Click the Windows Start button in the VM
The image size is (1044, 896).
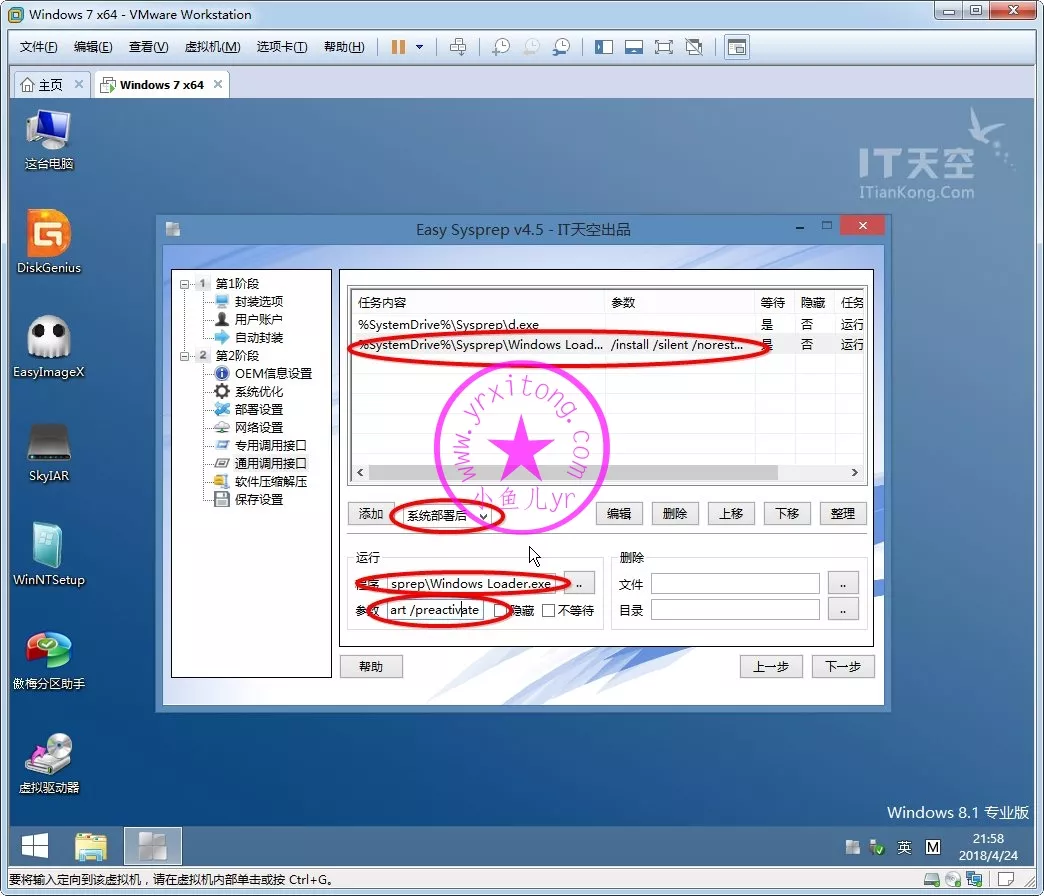coord(35,847)
